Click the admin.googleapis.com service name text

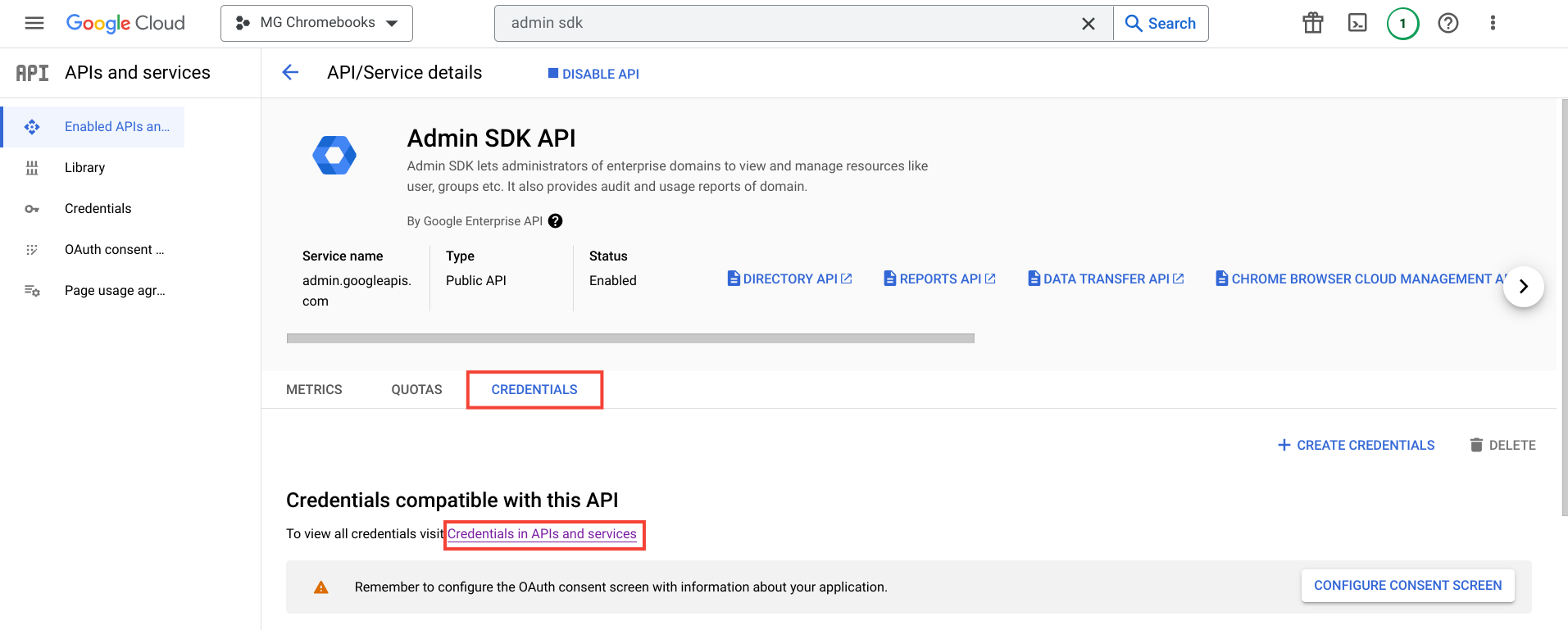(x=357, y=291)
